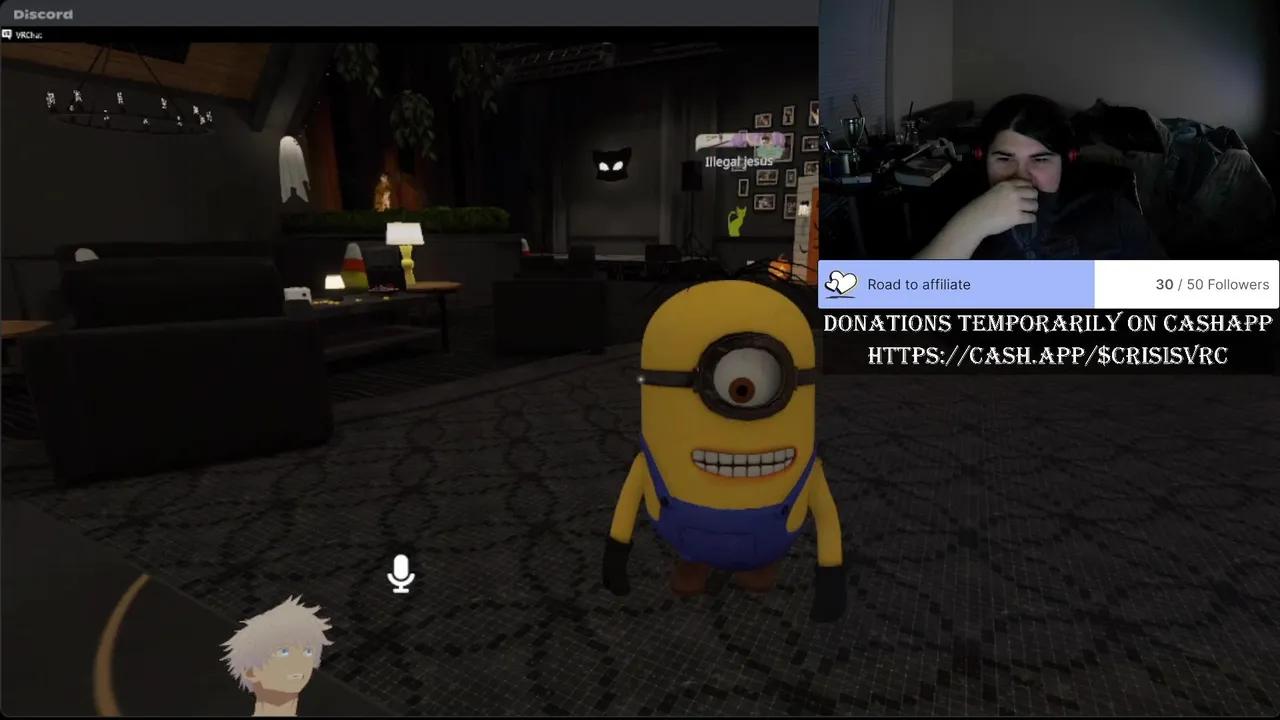This screenshot has width=1280, height=720.
Task: Click the Discord window title
Action: (43, 14)
